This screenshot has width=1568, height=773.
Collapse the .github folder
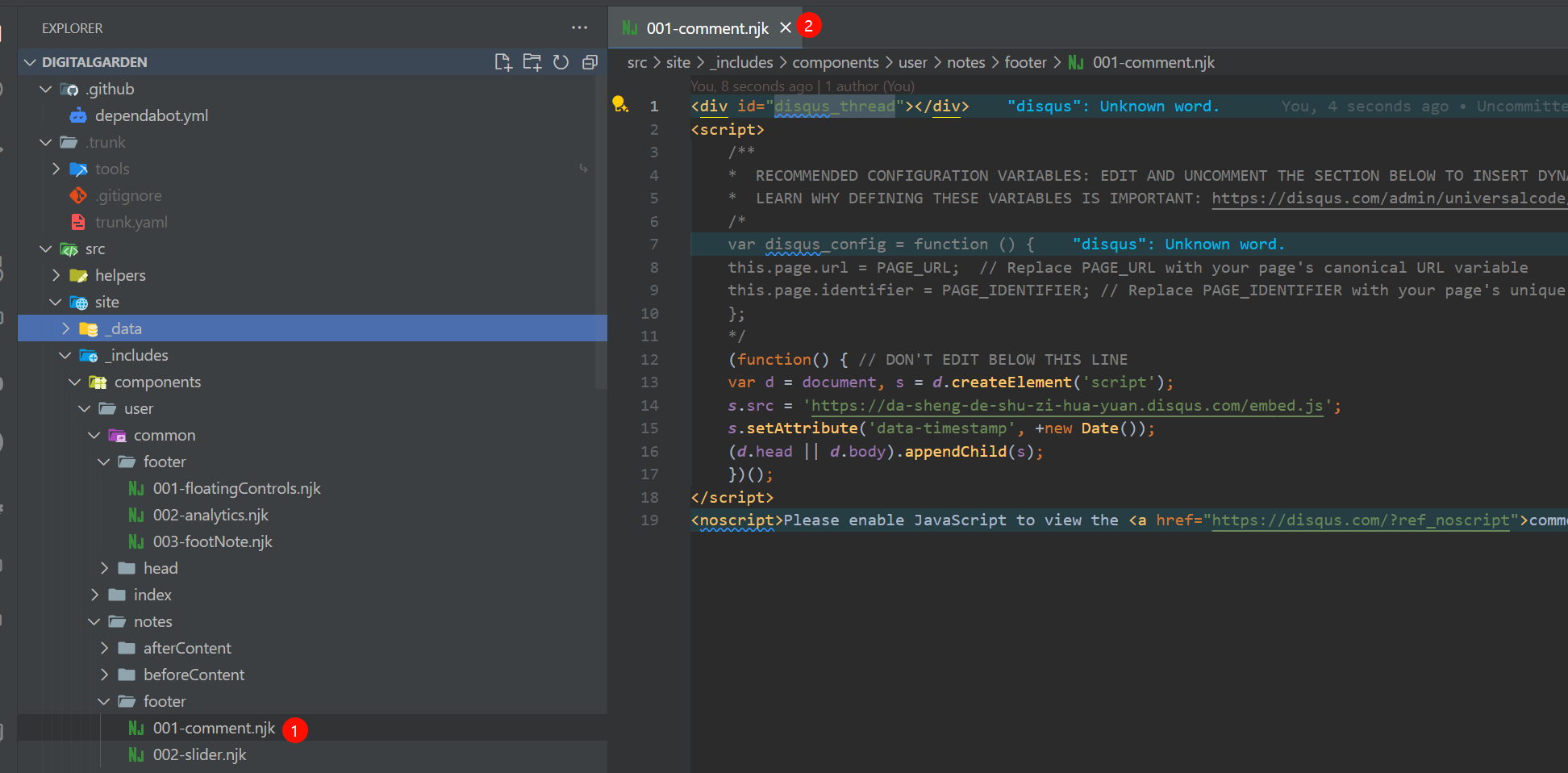(46, 89)
